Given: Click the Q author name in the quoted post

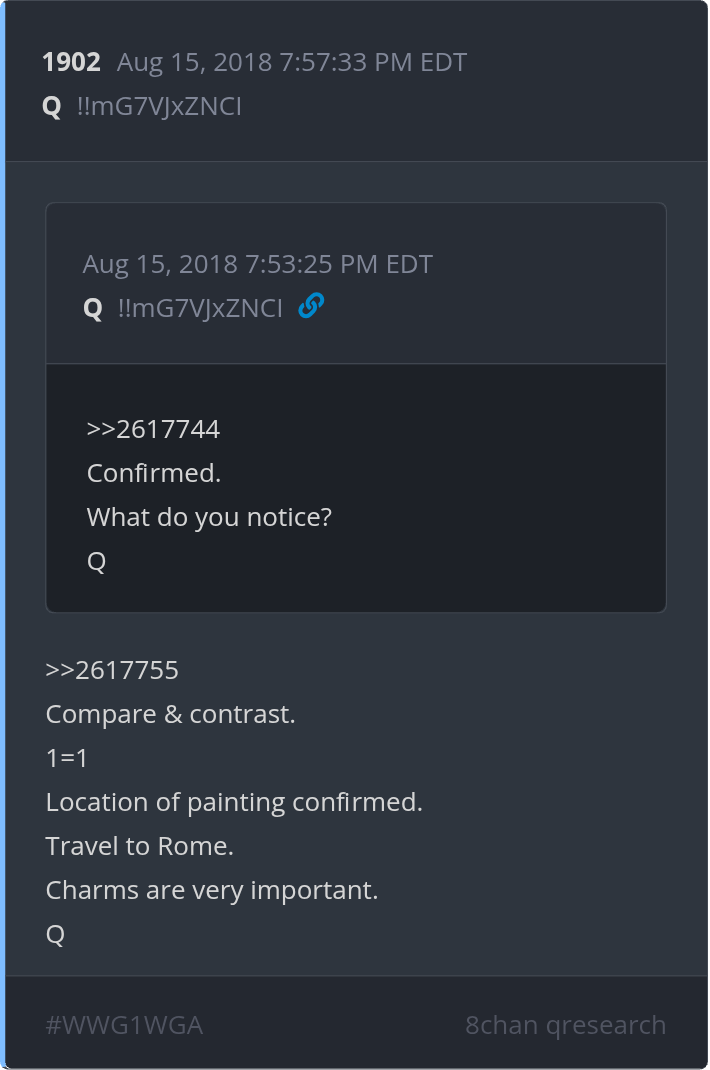Looking at the screenshot, I should click(93, 308).
